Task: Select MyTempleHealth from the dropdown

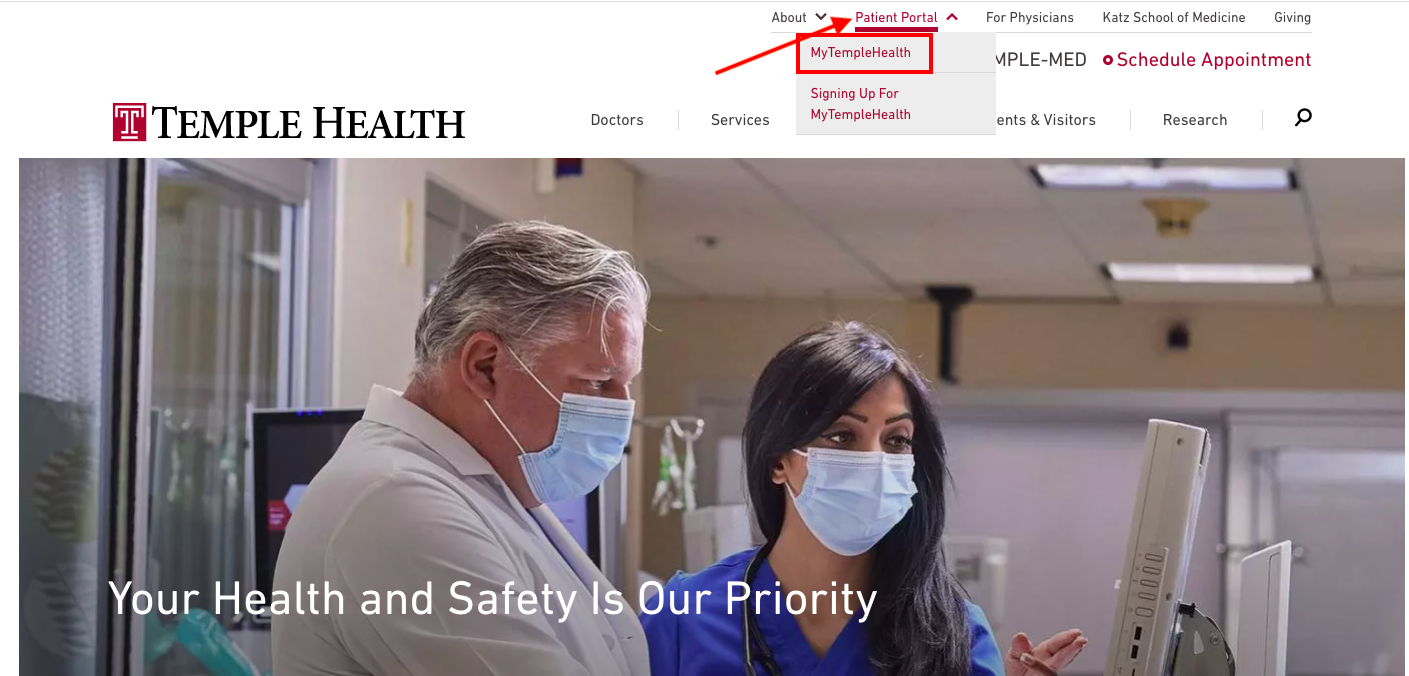Action: 861,53
